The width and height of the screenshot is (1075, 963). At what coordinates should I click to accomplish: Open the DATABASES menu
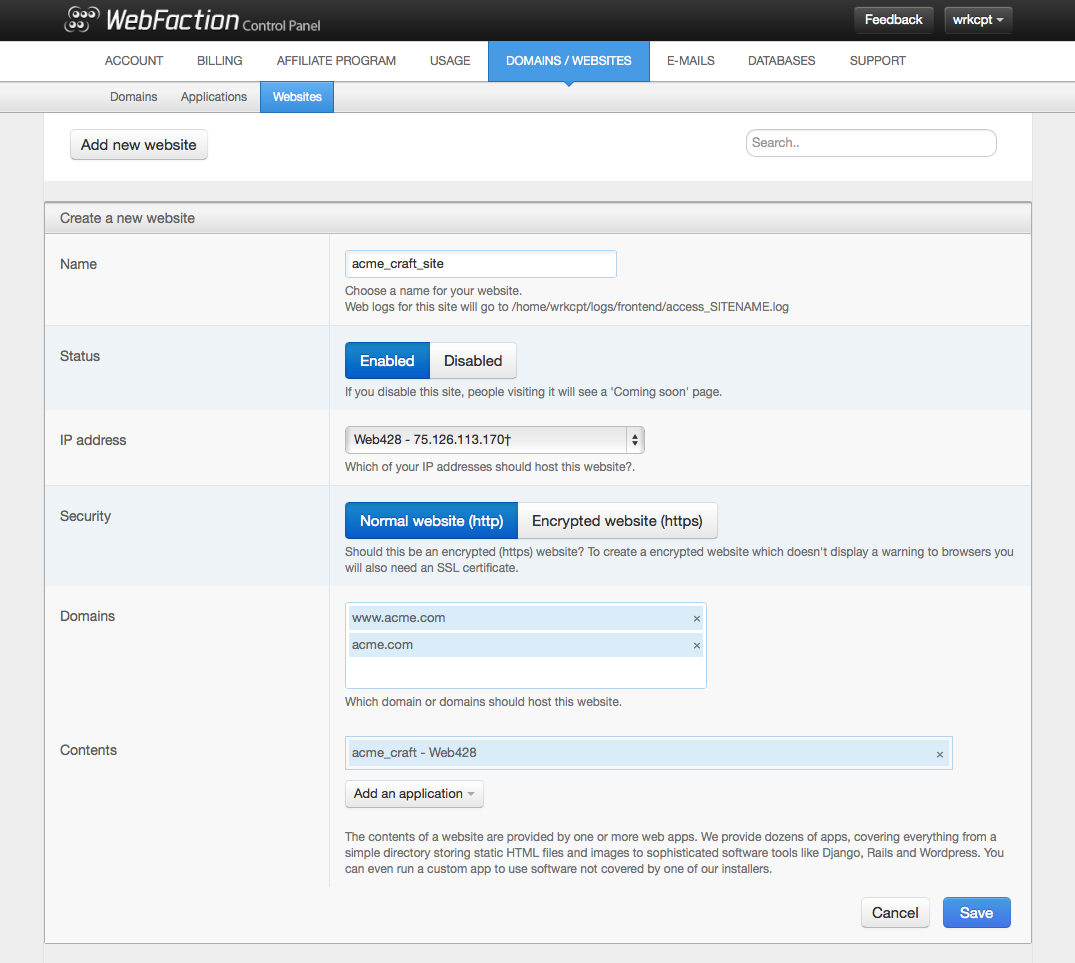coord(782,61)
